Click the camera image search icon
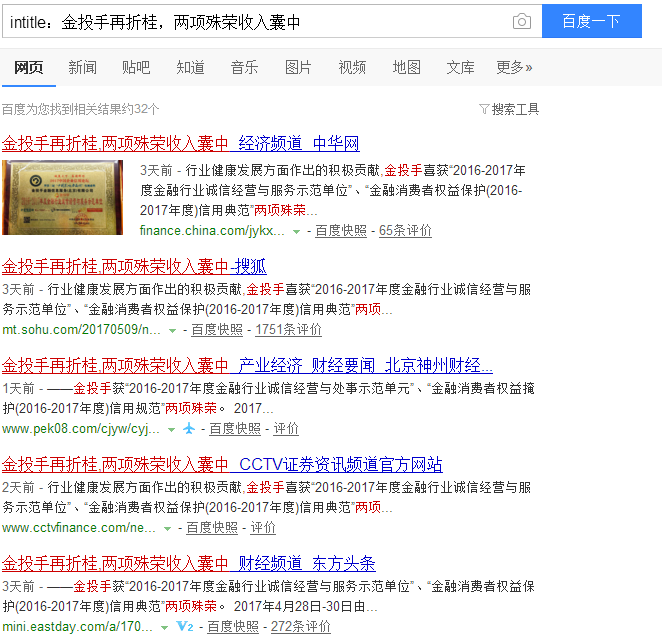662x644 pixels. pos(522,21)
